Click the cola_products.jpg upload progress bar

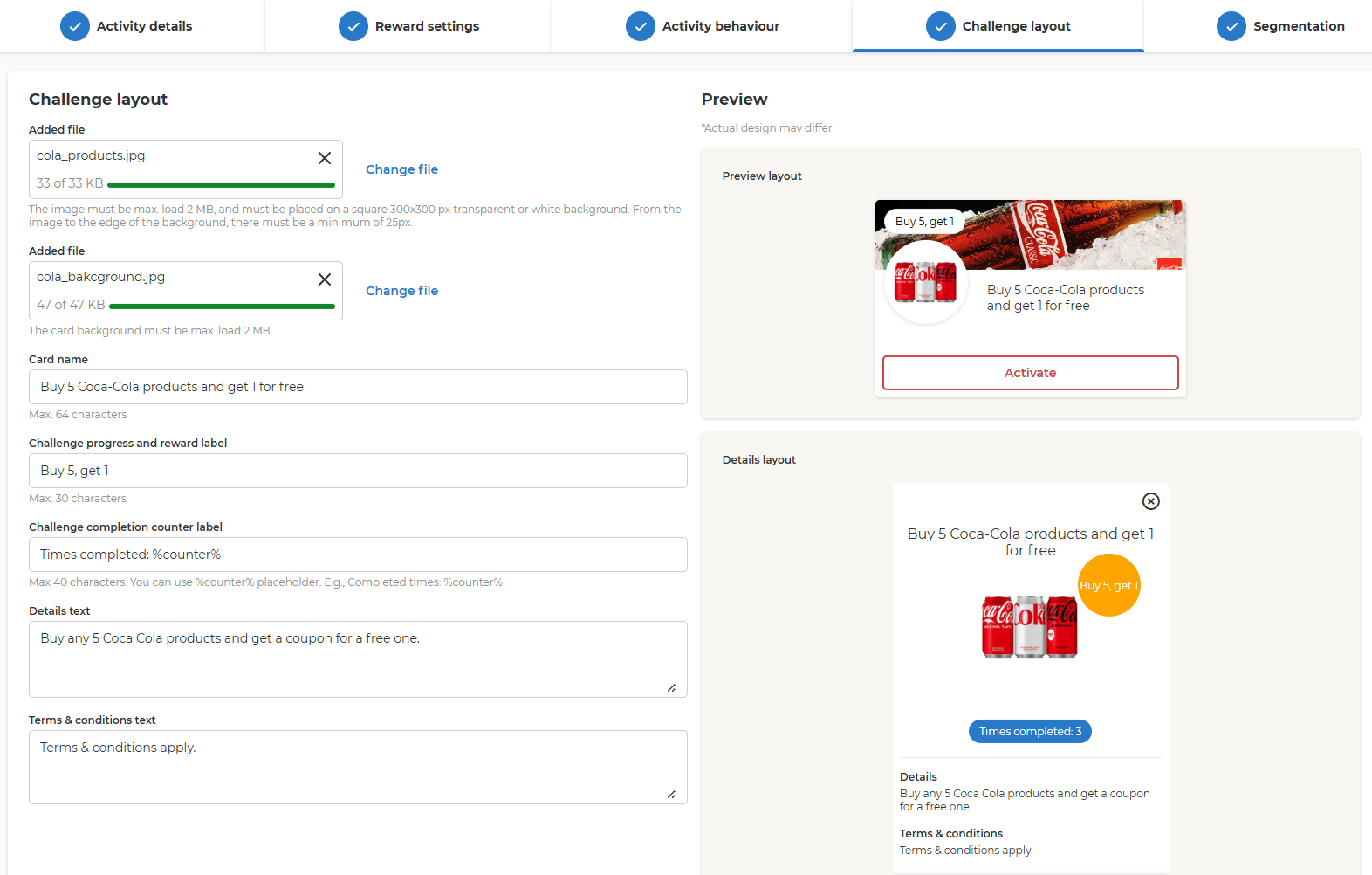[x=221, y=185]
